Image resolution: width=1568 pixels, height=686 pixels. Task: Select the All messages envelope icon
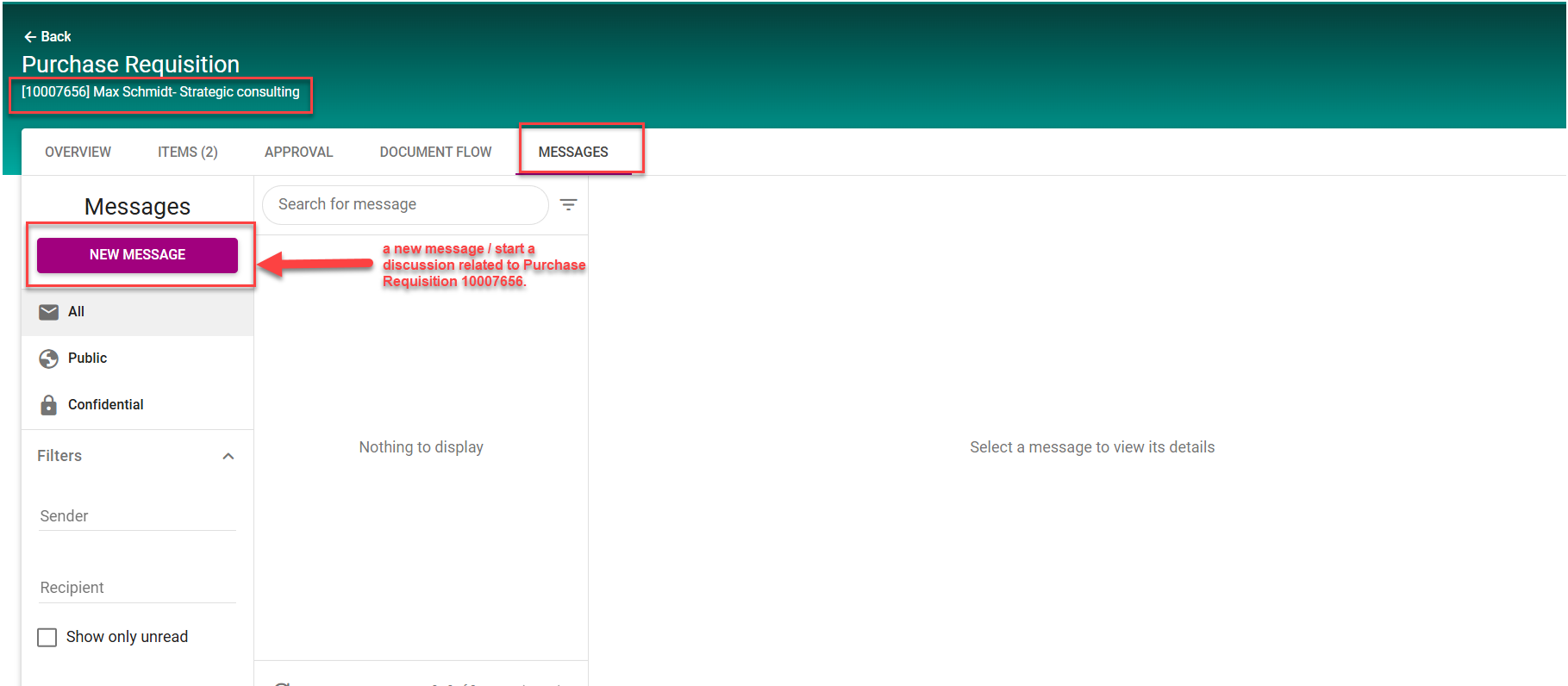point(49,312)
